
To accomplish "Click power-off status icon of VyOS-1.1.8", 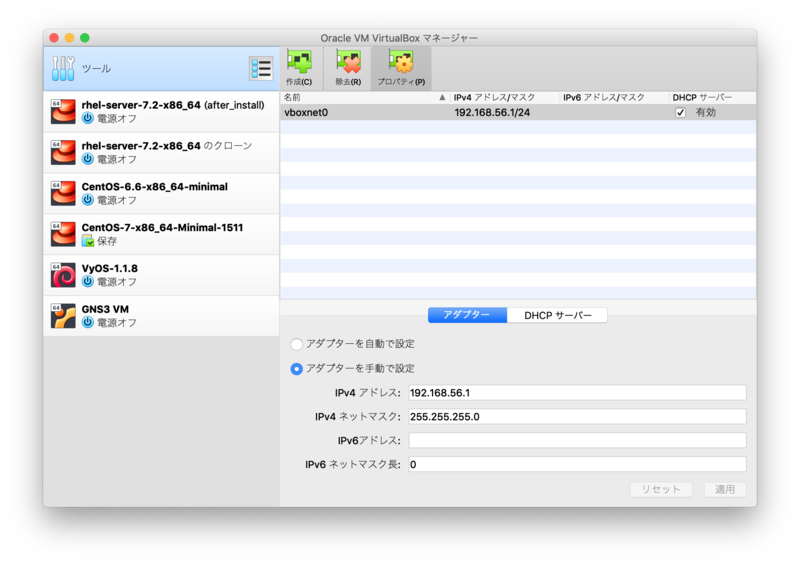I will (x=88, y=281).
